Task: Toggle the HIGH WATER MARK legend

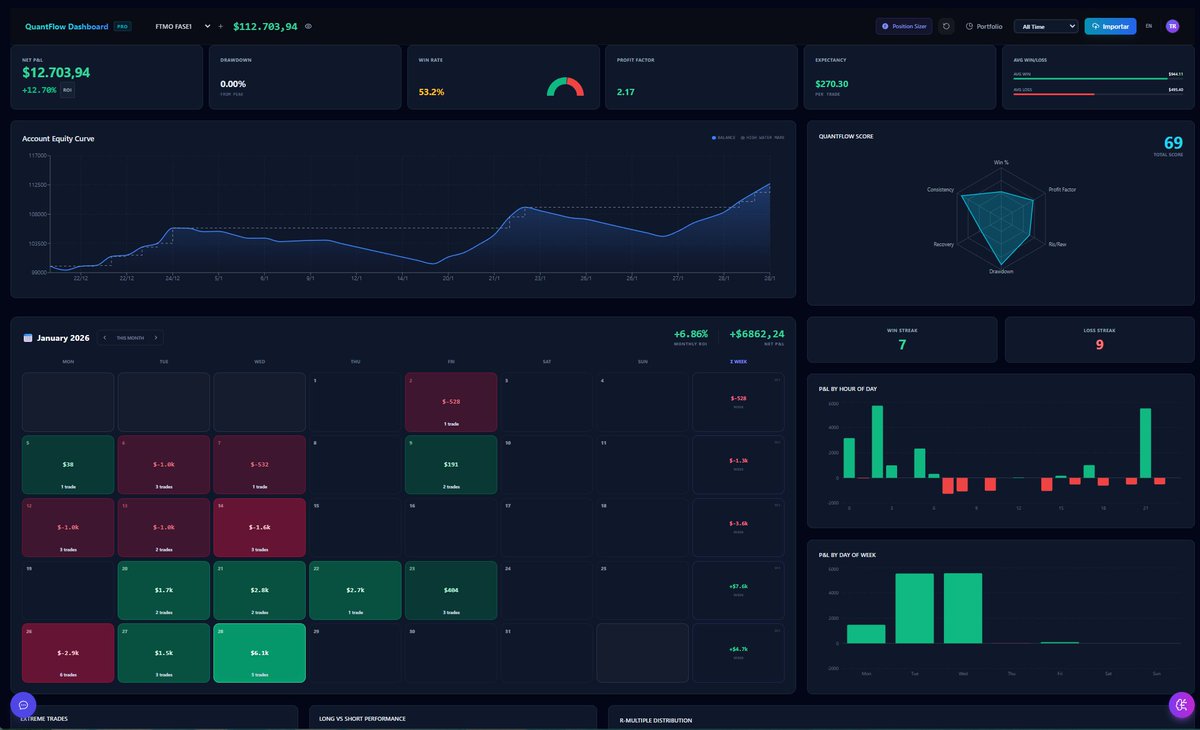Action: coord(762,138)
